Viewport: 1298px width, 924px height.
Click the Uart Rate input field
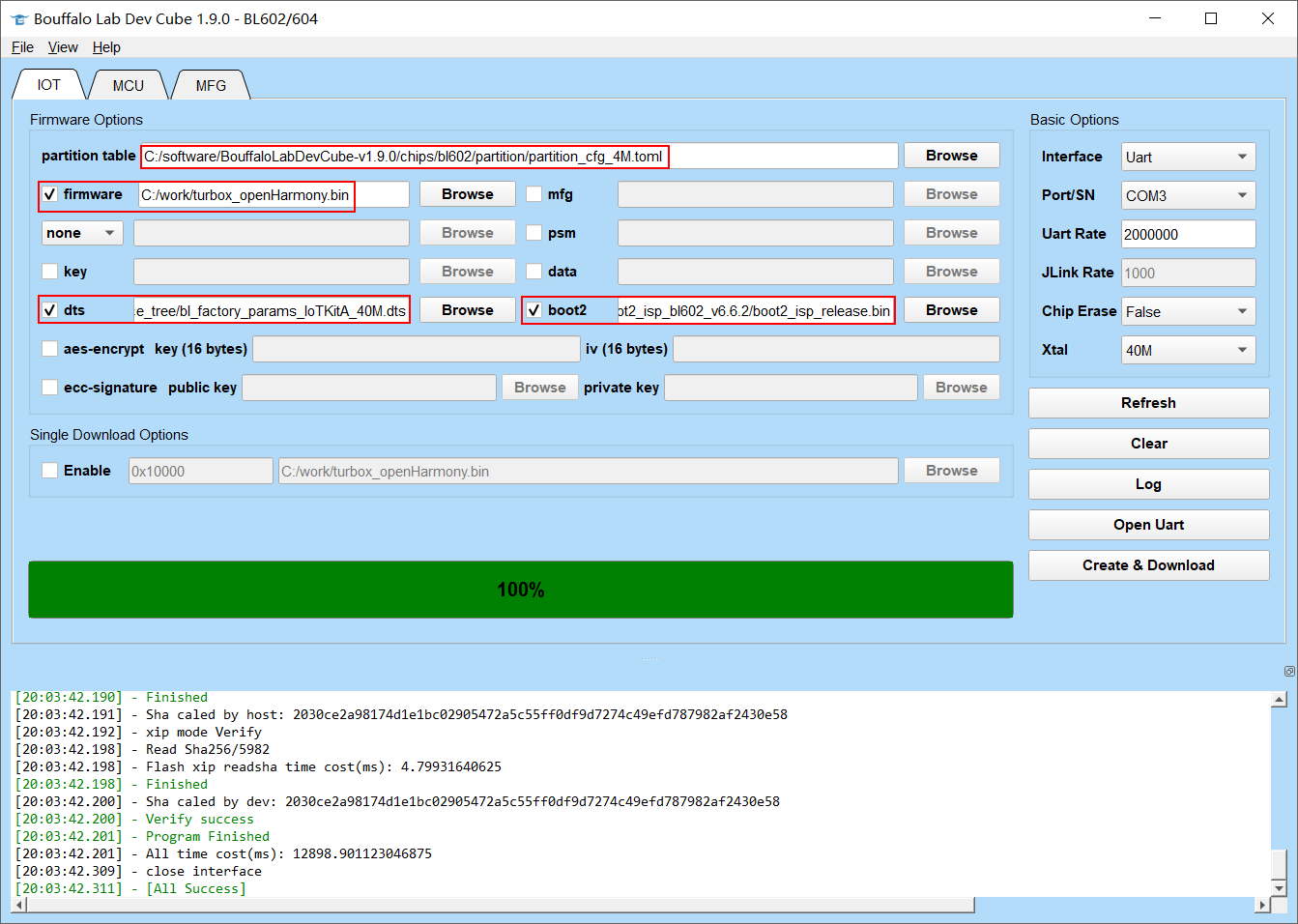pos(1188,234)
